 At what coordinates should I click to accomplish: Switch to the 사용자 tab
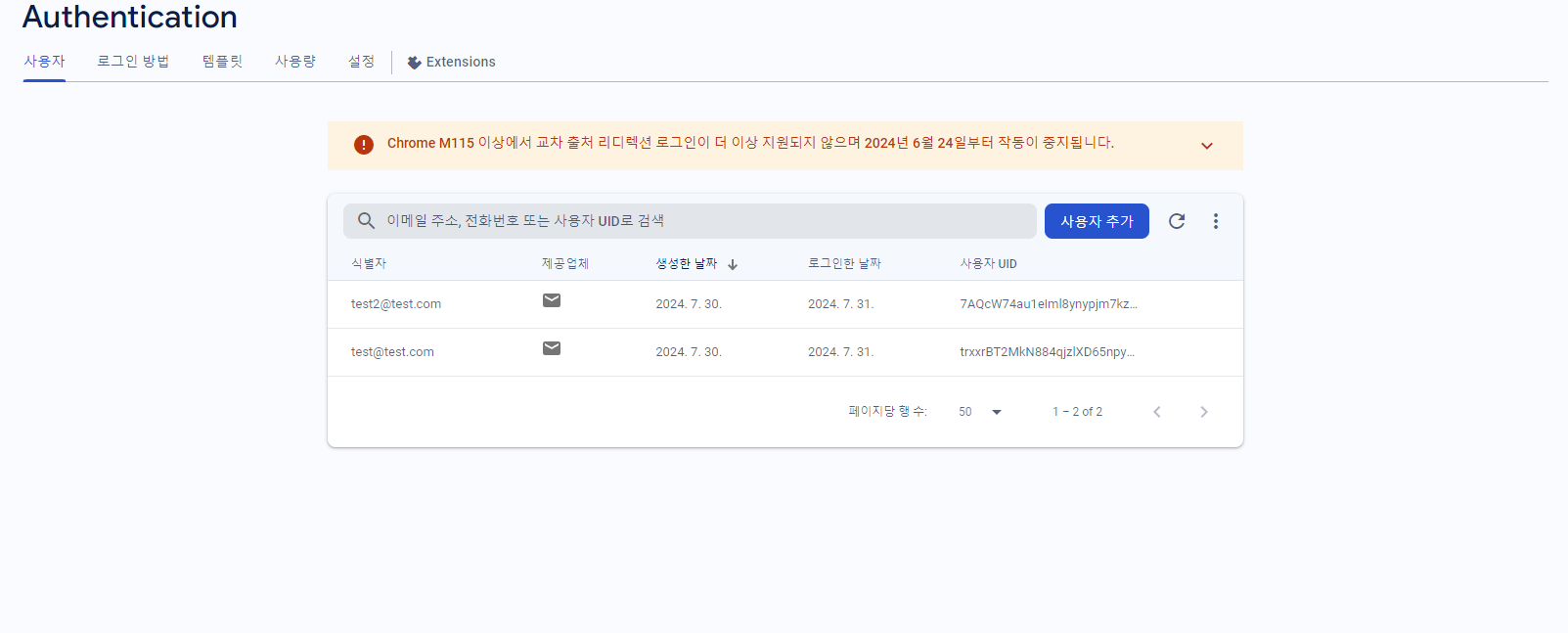[44, 62]
